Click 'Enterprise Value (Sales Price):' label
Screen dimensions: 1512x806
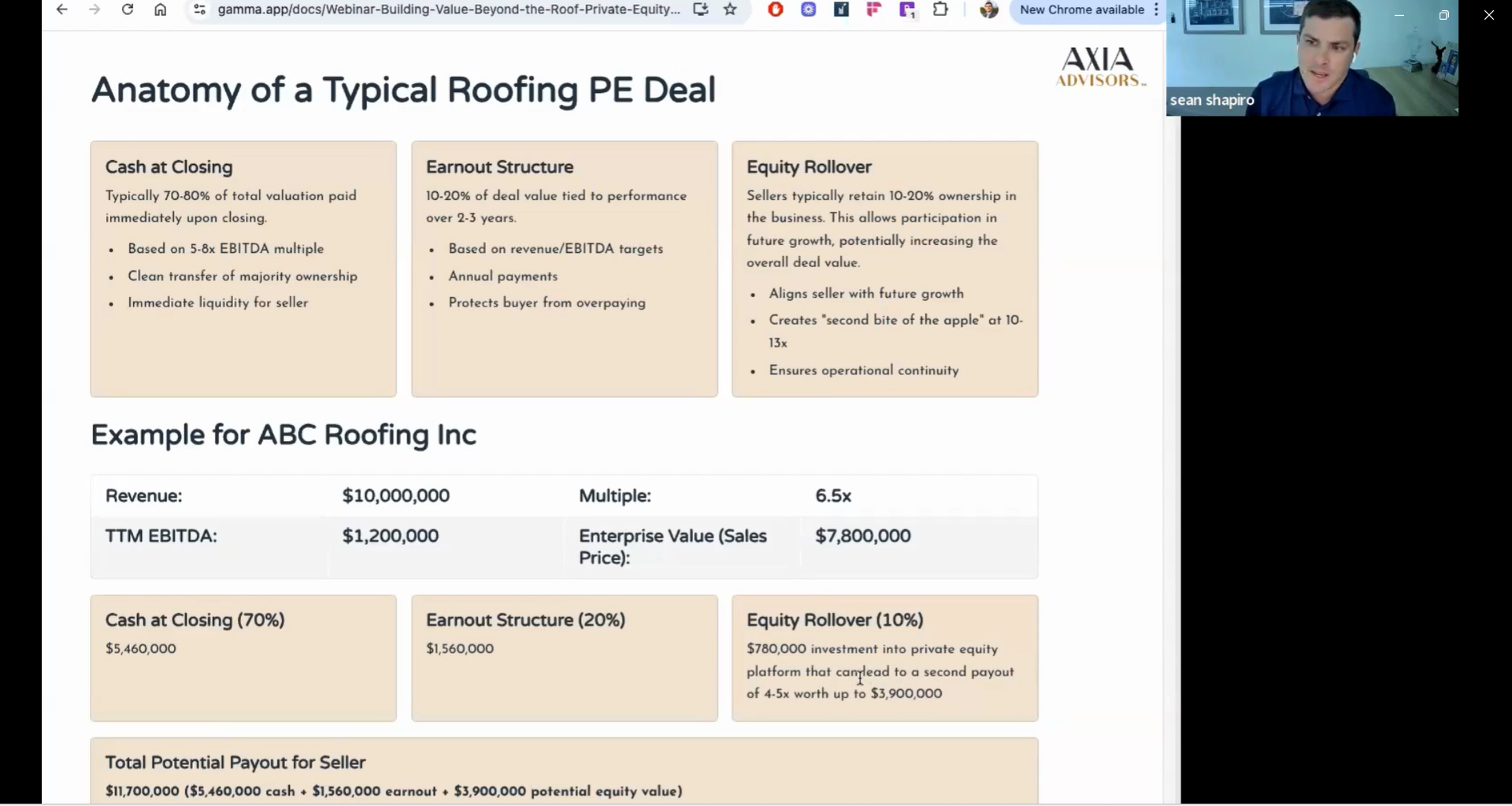coord(673,547)
